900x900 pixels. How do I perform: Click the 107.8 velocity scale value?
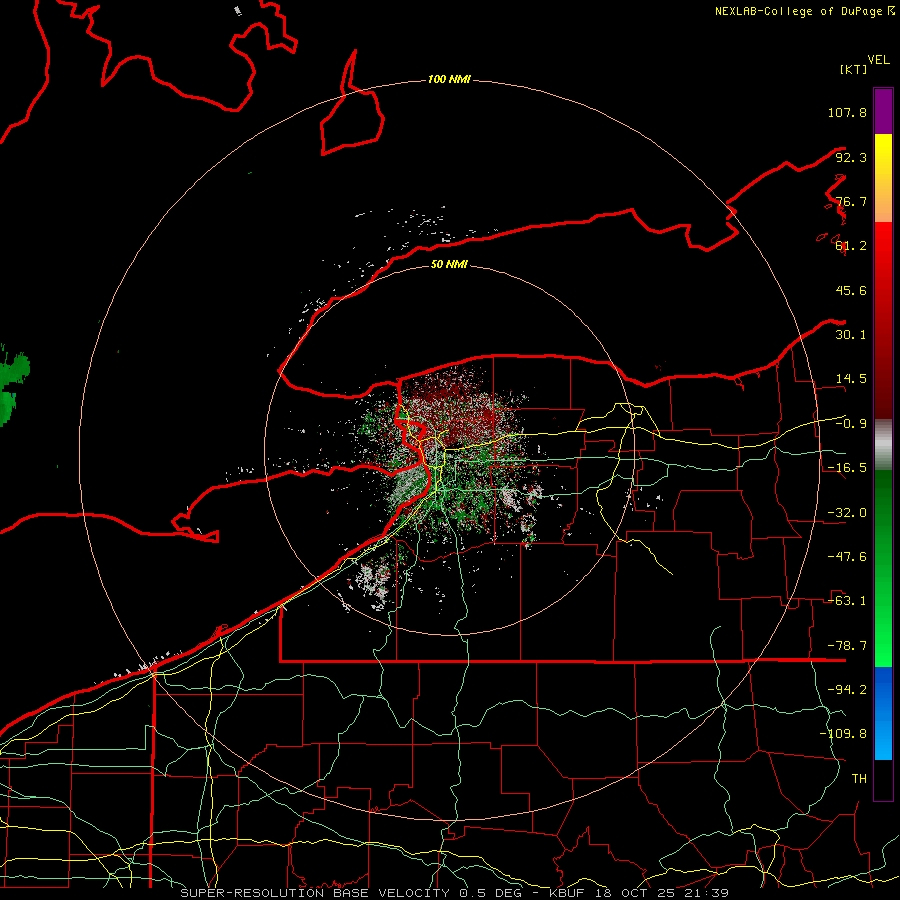coord(847,112)
